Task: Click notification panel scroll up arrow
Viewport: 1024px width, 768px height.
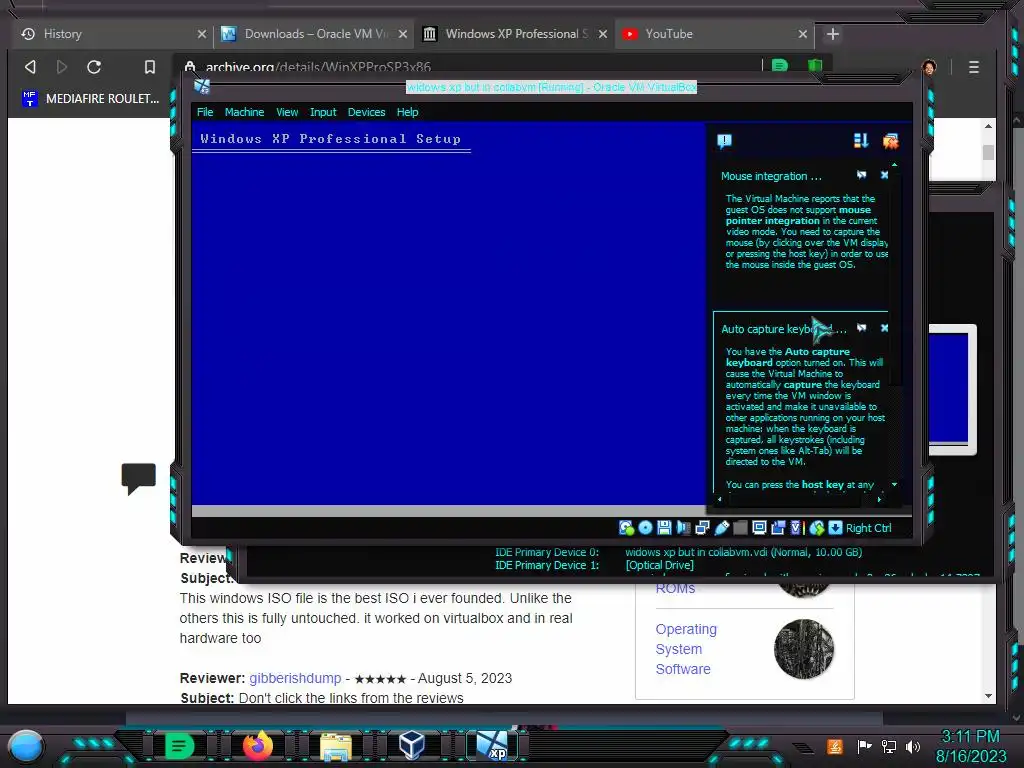Action: pyautogui.click(x=894, y=165)
